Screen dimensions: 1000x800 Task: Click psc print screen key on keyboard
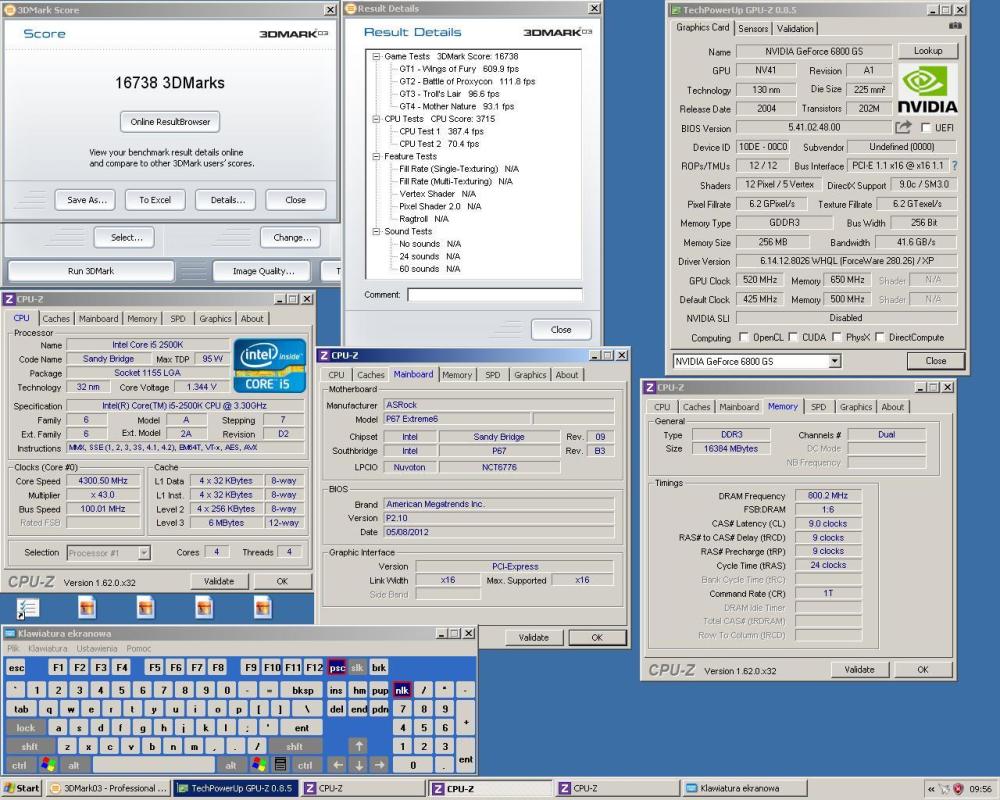tap(337, 667)
